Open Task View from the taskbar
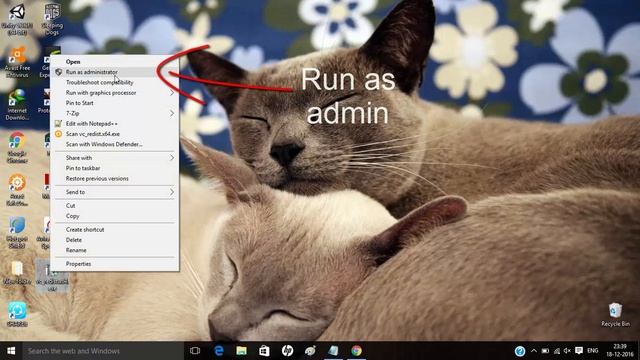The width and height of the screenshot is (640, 360). [195, 351]
